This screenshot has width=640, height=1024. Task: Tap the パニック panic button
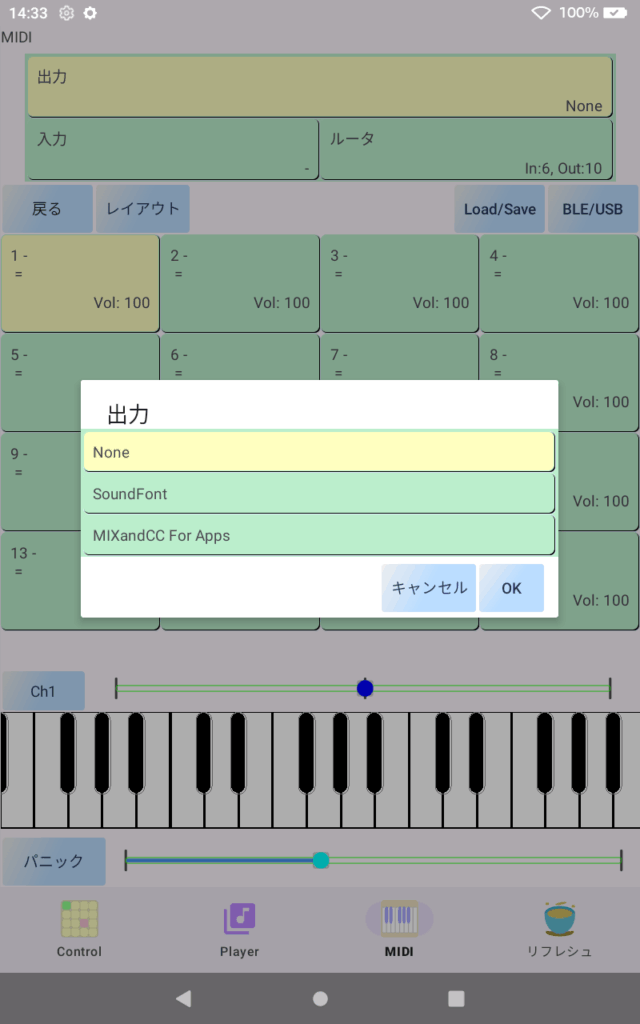(x=54, y=861)
